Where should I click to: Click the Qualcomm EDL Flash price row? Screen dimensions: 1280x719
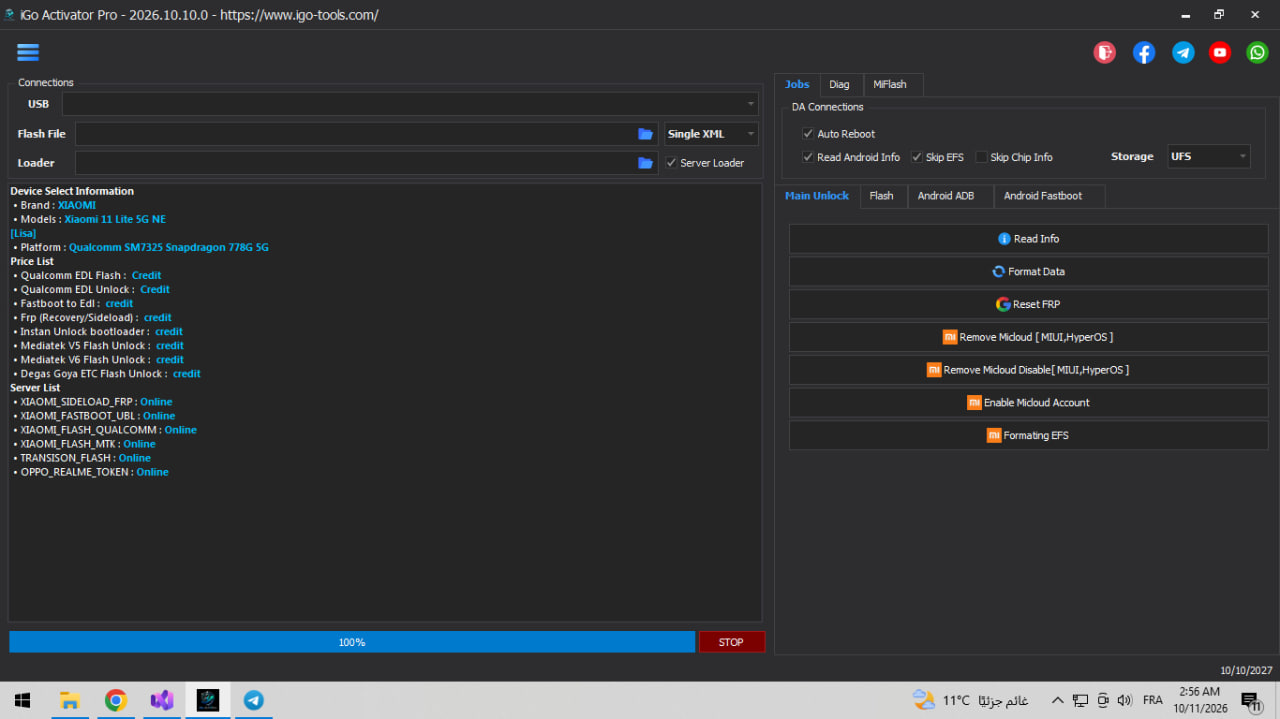point(87,275)
